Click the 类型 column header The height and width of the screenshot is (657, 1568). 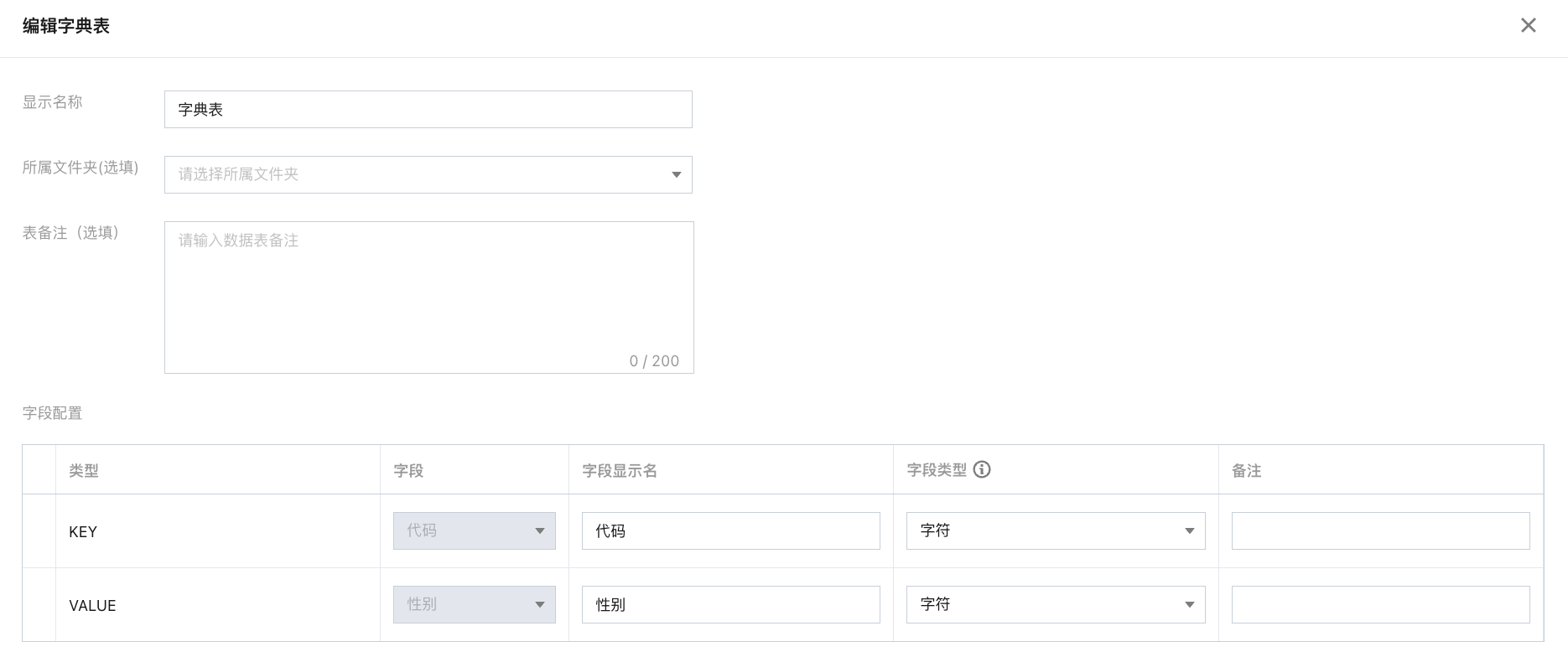tap(84, 471)
